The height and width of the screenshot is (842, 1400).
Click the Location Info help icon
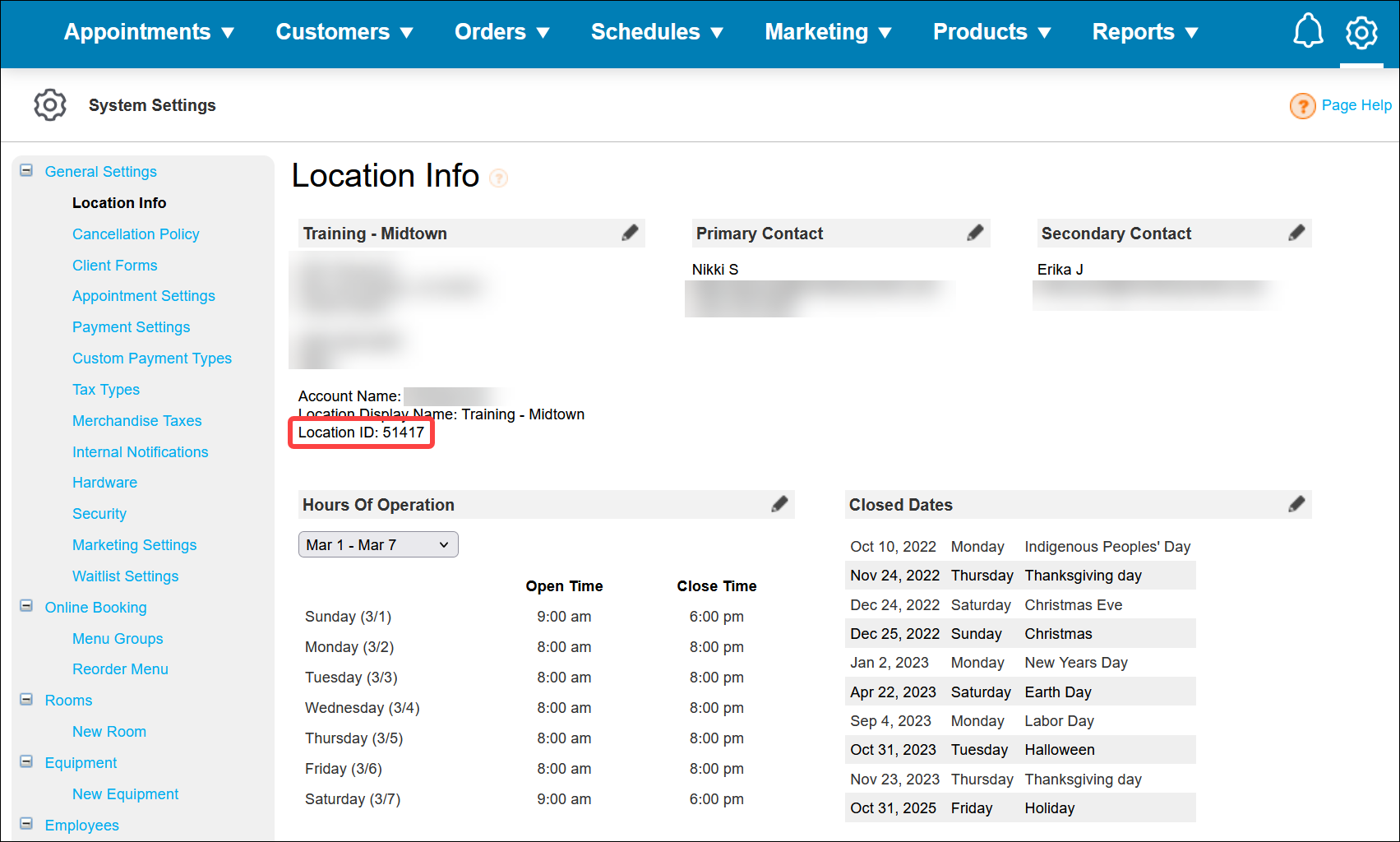tap(498, 178)
